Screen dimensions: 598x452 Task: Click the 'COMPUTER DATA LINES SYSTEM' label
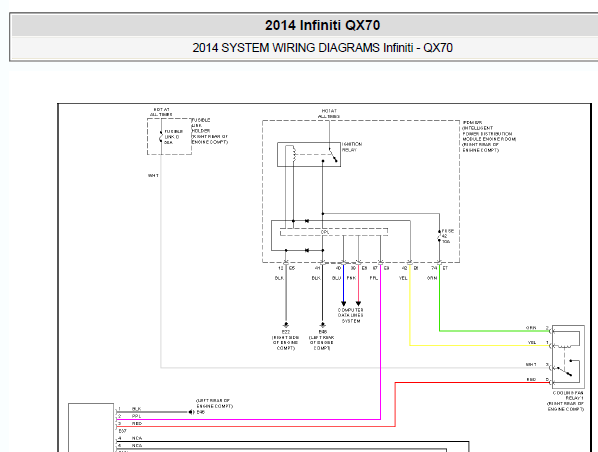[x=350, y=315]
